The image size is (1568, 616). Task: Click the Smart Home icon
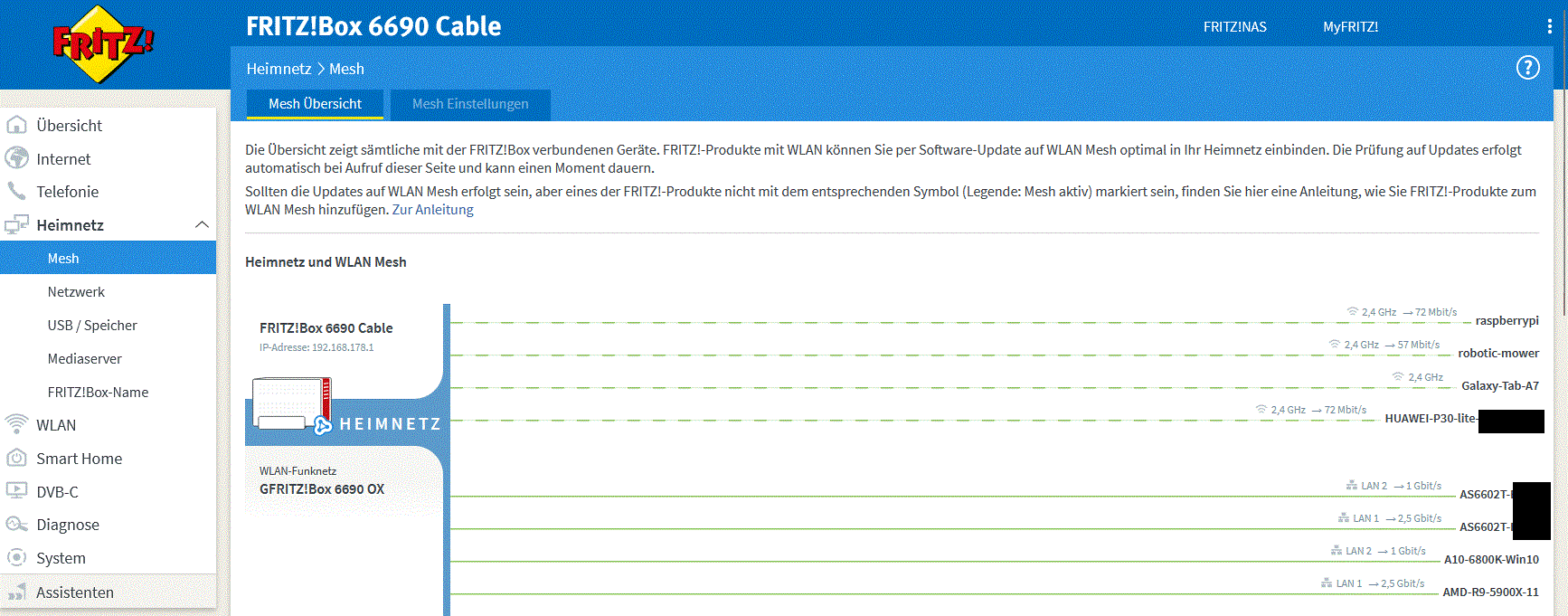pos(16,458)
